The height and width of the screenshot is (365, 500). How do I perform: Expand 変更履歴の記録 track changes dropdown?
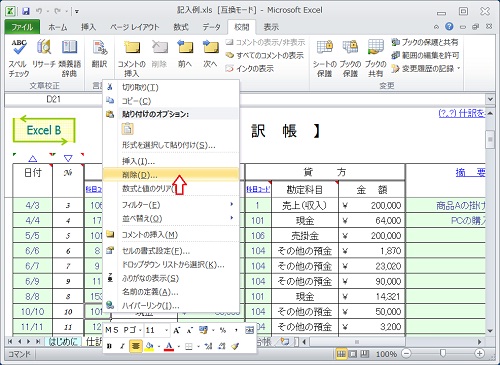[459, 68]
